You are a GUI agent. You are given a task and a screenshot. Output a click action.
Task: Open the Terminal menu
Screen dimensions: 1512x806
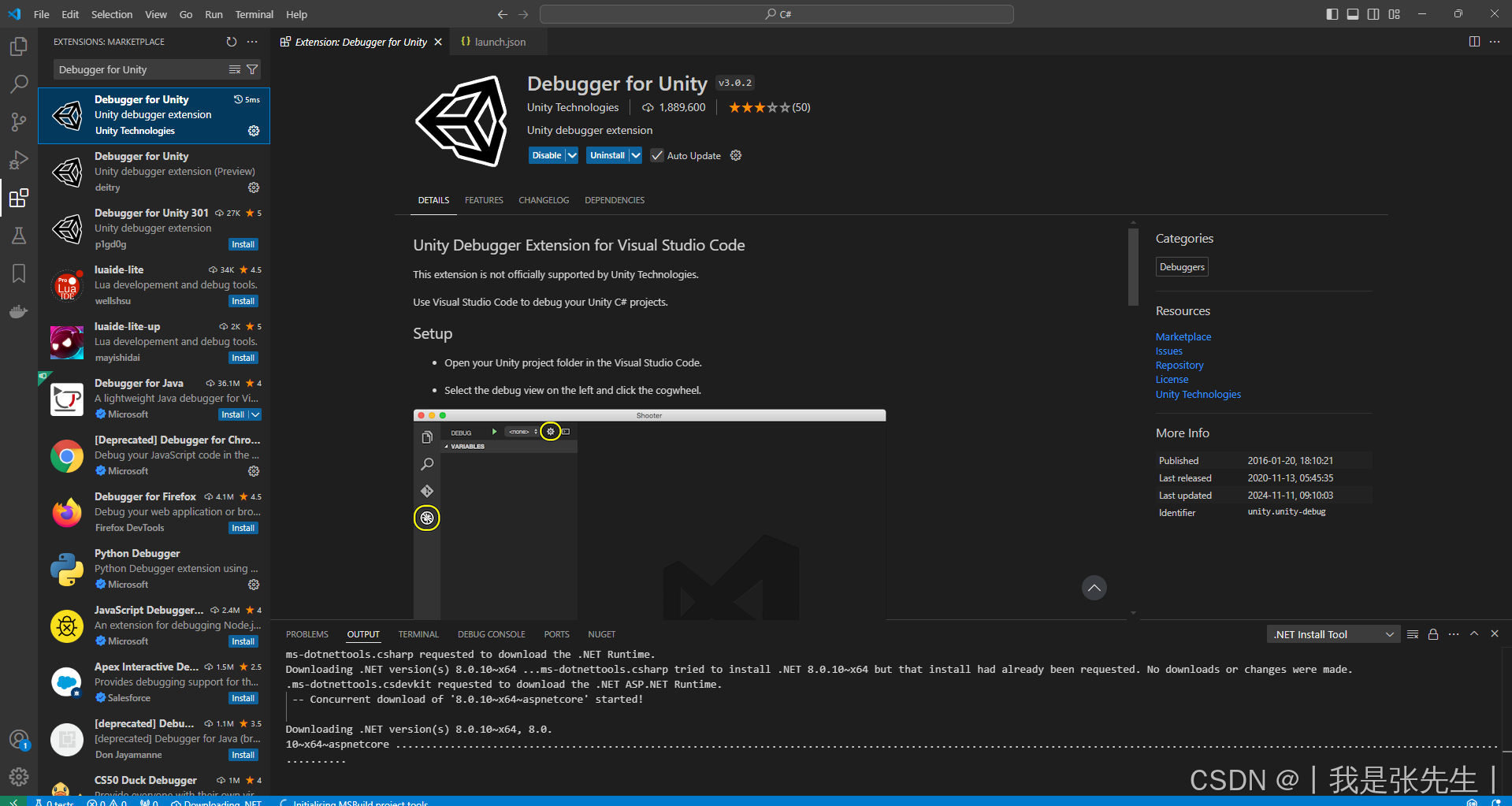254,14
